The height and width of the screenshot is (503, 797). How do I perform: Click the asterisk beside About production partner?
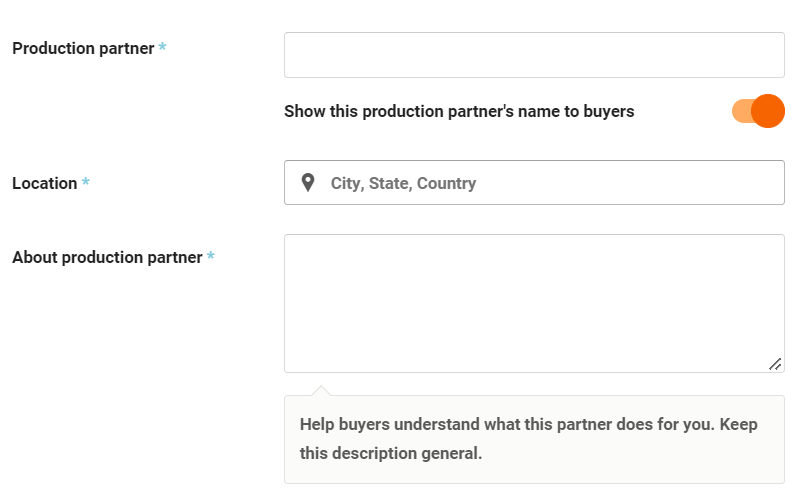(x=211, y=257)
